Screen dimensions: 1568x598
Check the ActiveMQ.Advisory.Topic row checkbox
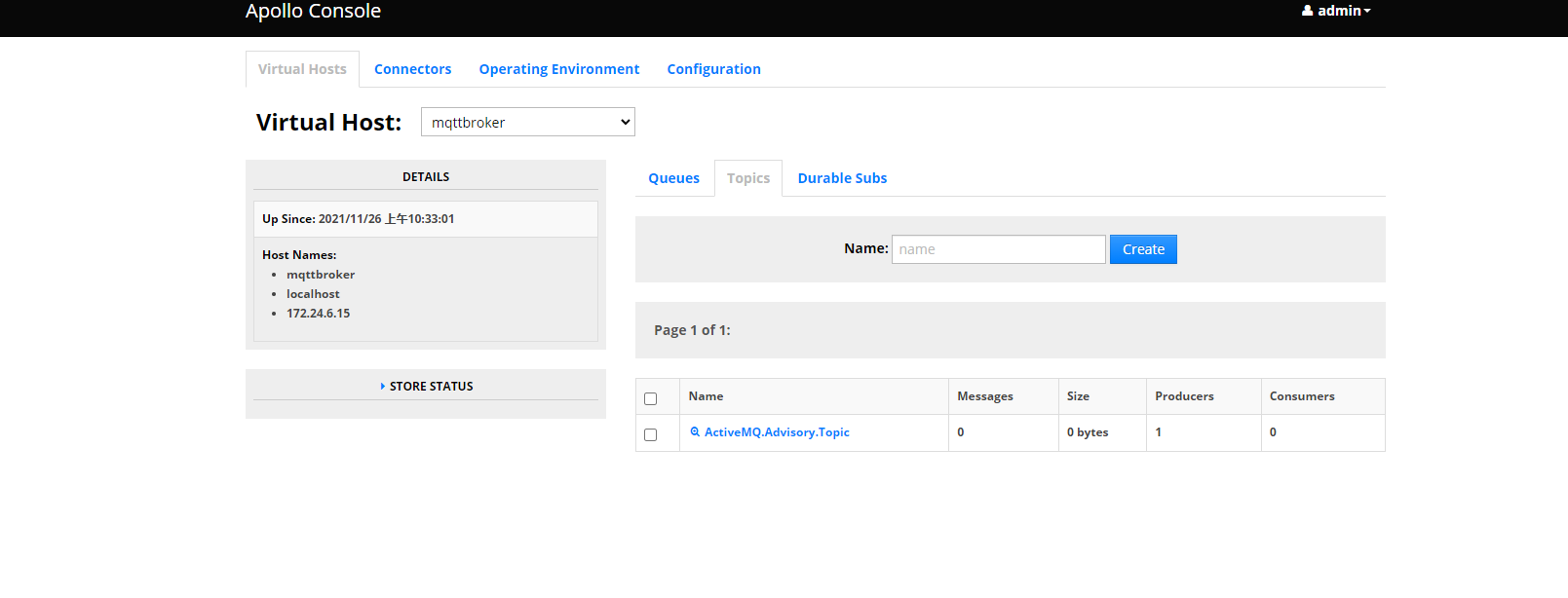tap(651, 434)
